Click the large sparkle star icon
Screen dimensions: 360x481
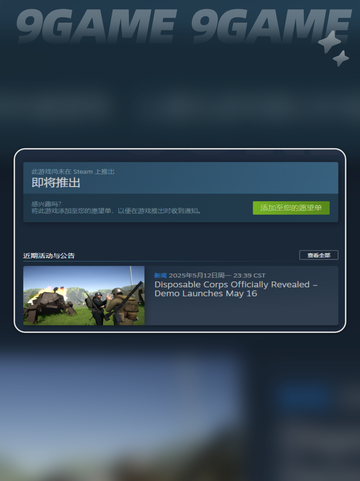329,41
